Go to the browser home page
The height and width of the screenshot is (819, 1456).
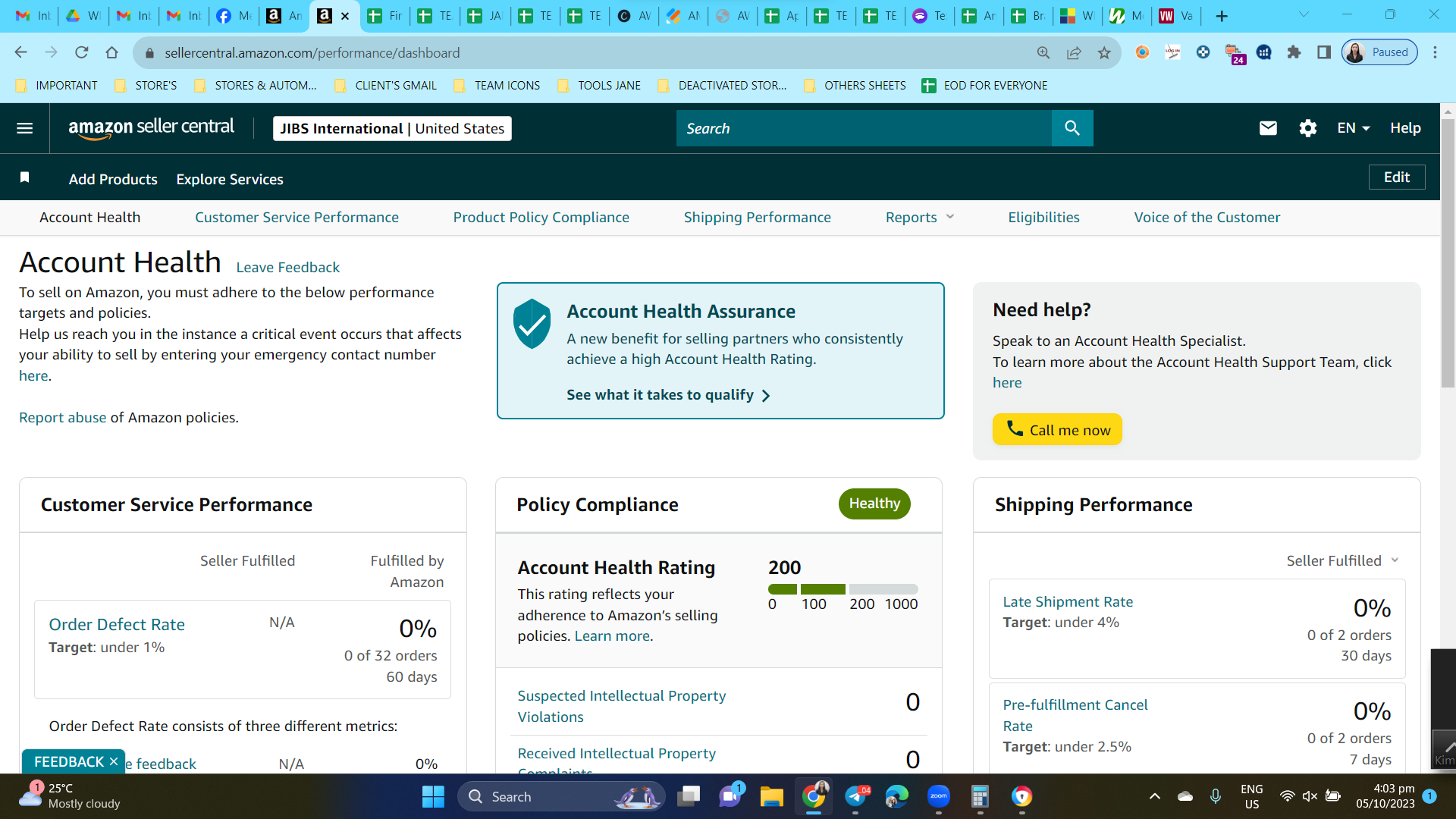(112, 52)
